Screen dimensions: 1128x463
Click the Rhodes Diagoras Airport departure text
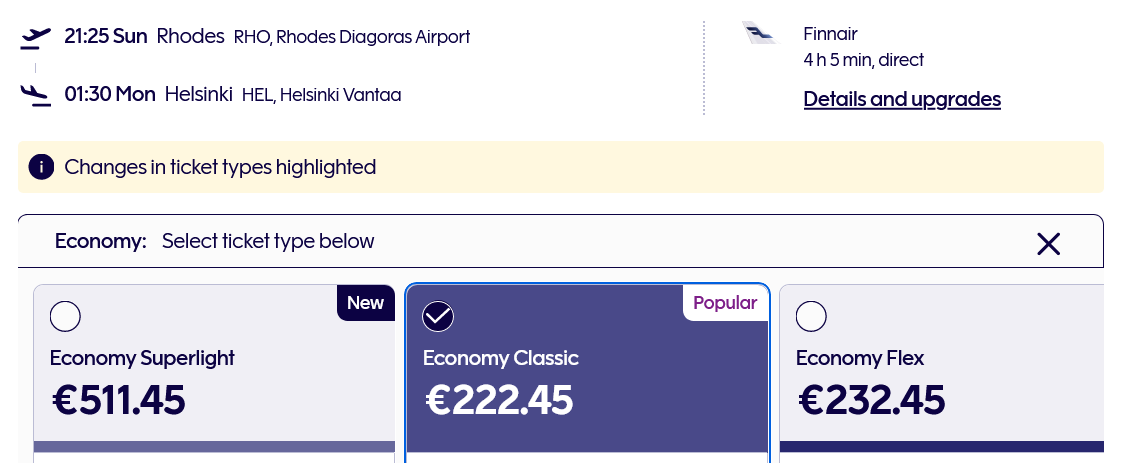(x=352, y=37)
